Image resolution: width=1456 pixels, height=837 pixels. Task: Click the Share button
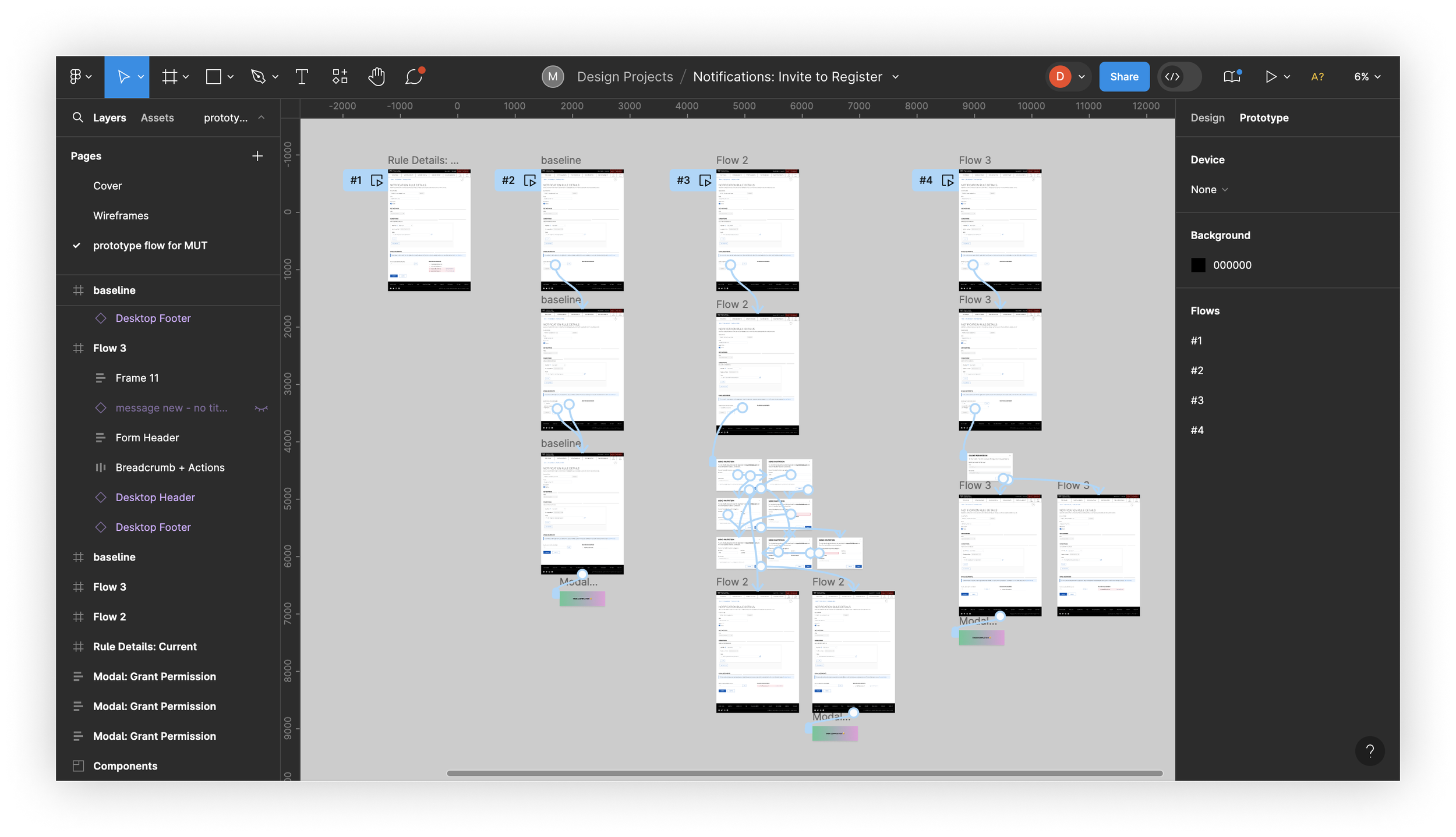click(x=1123, y=77)
